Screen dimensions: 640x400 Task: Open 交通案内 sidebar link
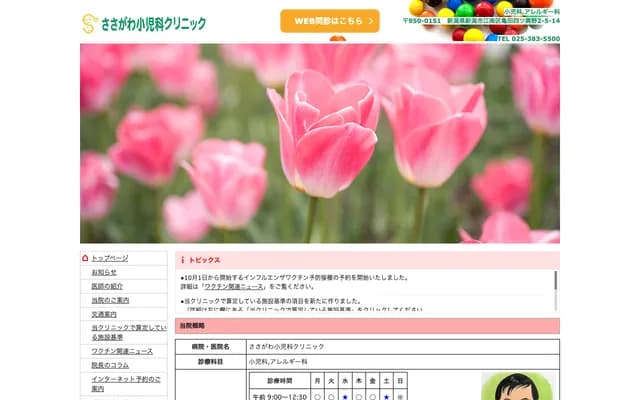point(104,314)
